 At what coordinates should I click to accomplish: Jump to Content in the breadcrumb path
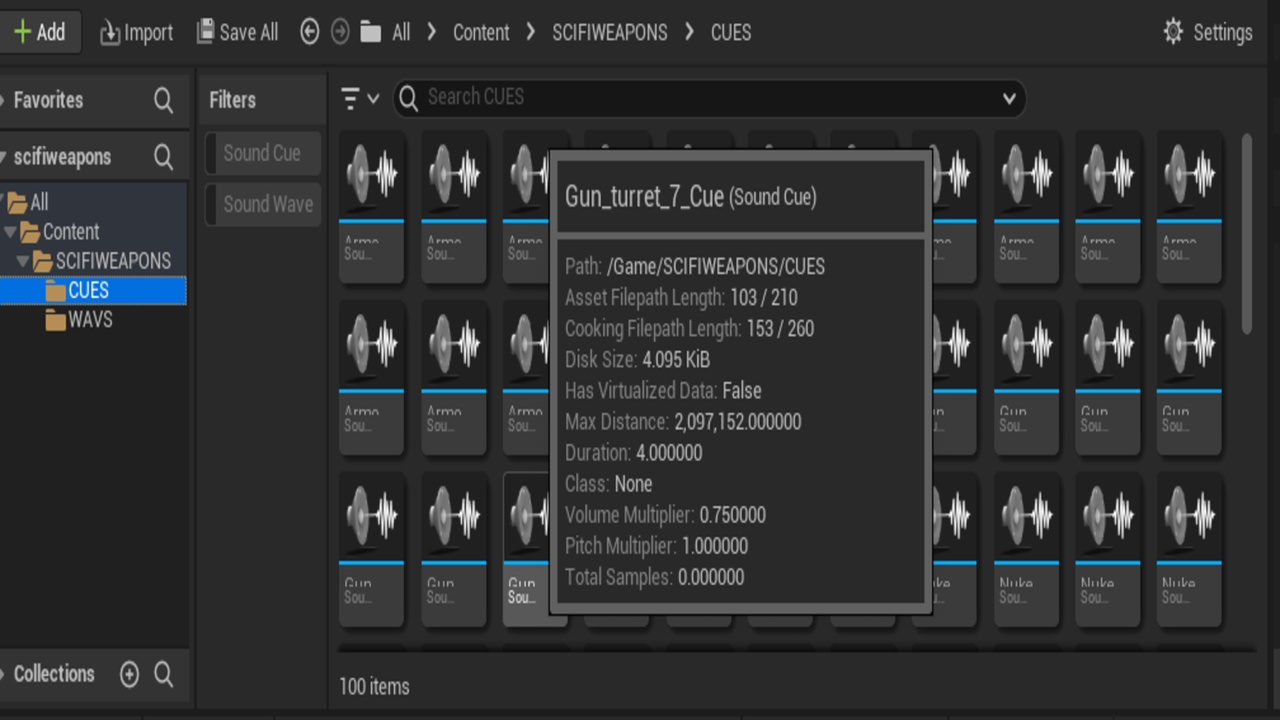(481, 32)
